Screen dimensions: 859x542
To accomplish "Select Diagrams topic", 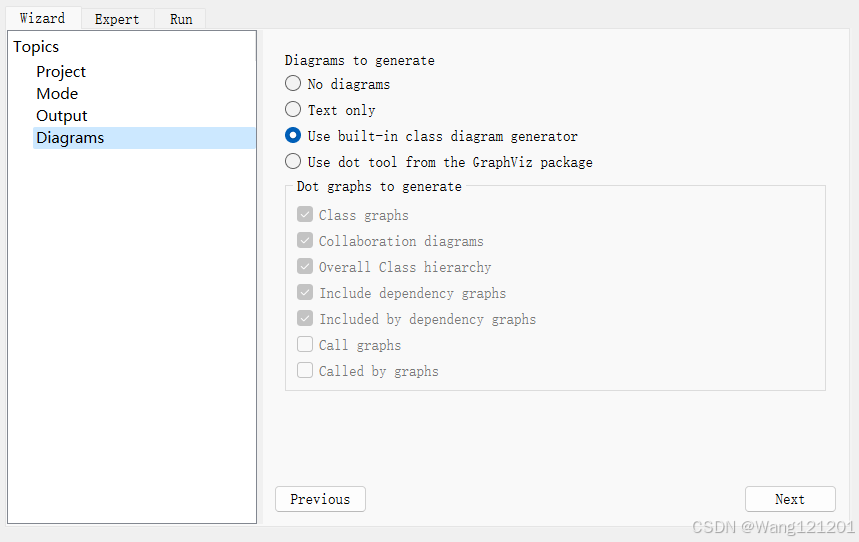I will 70,138.
